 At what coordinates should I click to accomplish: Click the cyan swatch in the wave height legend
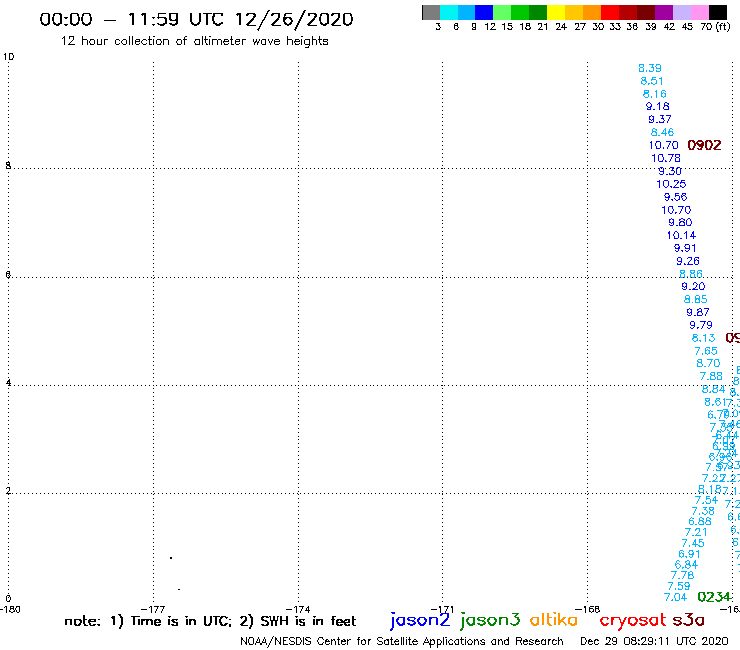(448, 12)
